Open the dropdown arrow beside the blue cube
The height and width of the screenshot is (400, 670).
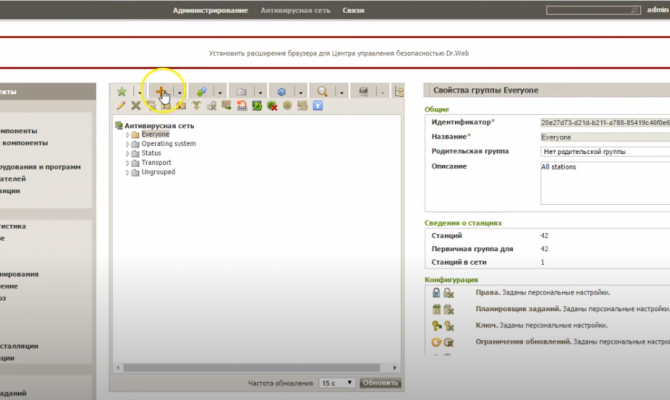click(x=300, y=92)
